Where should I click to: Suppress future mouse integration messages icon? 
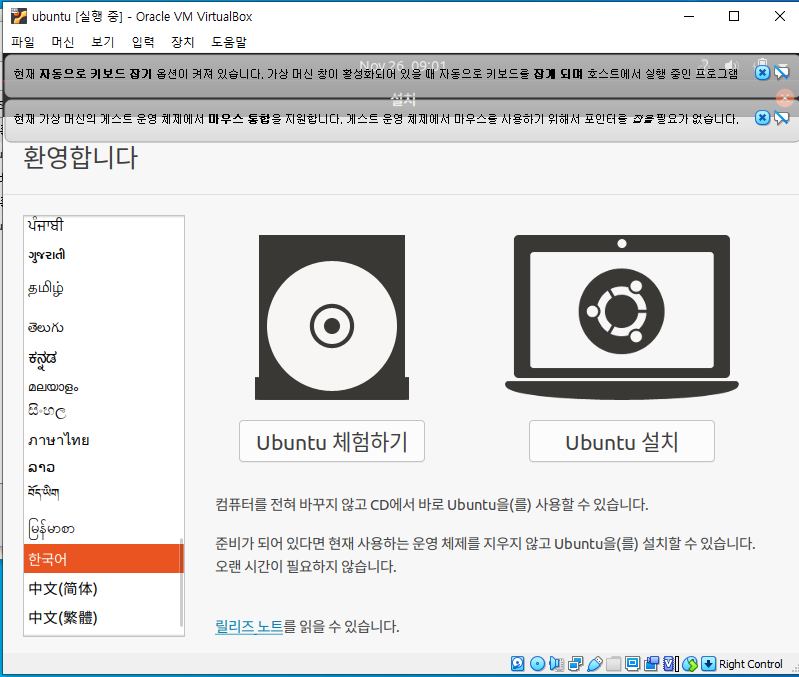pyautogui.click(x=781, y=118)
